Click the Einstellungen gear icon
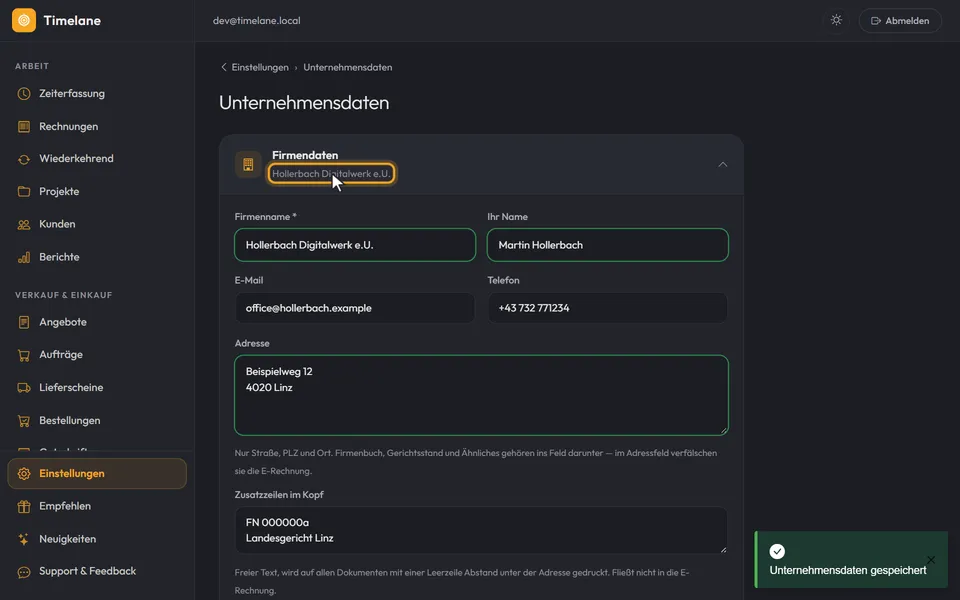Viewport: 960px width, 600px height. [24, 474]
